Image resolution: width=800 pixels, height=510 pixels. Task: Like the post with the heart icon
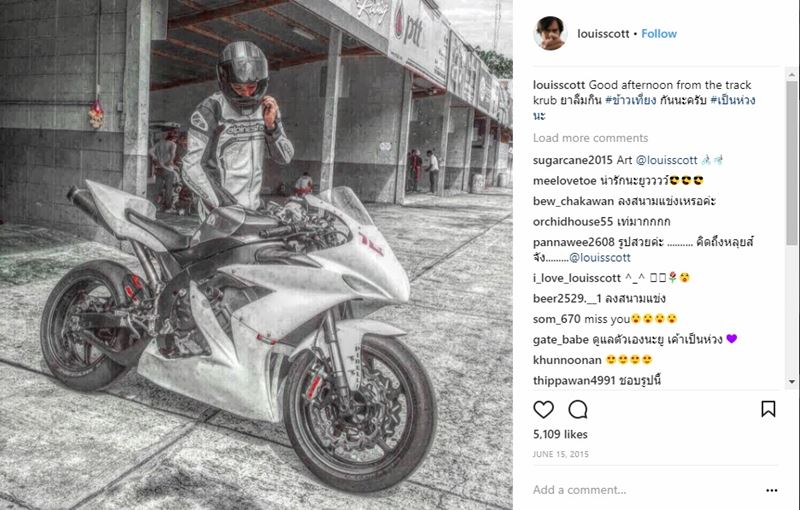tap(543, 409)
